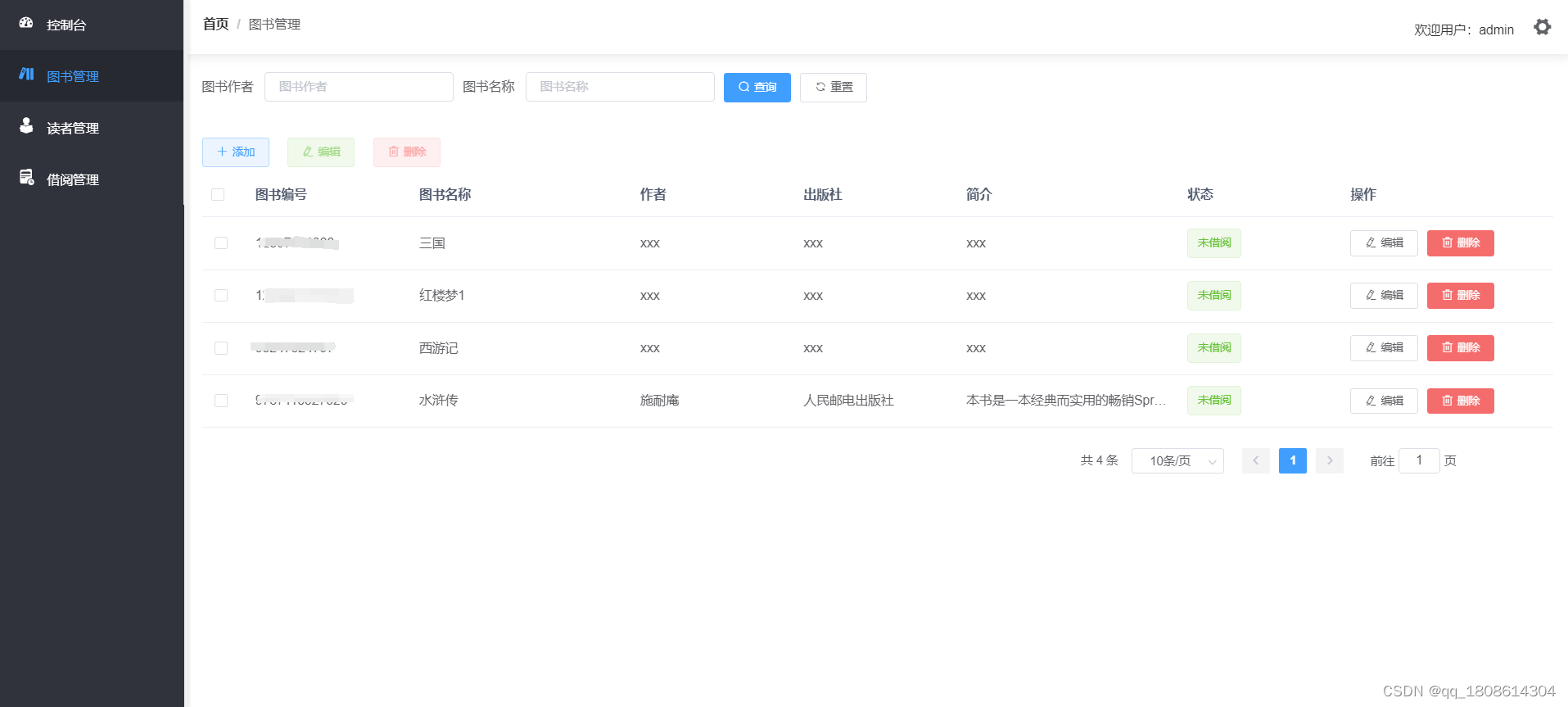Open the 10条/页 page size dropdown
Screen dimensions: 1568x707
[x=1177, y=461]
